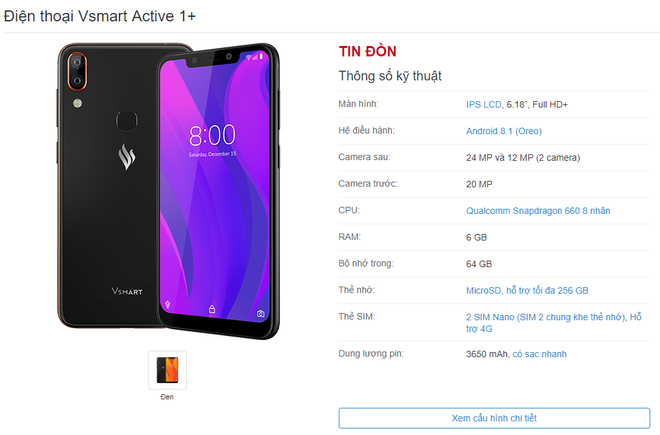Click the lock icon on phone screen

tap(212, 309)
